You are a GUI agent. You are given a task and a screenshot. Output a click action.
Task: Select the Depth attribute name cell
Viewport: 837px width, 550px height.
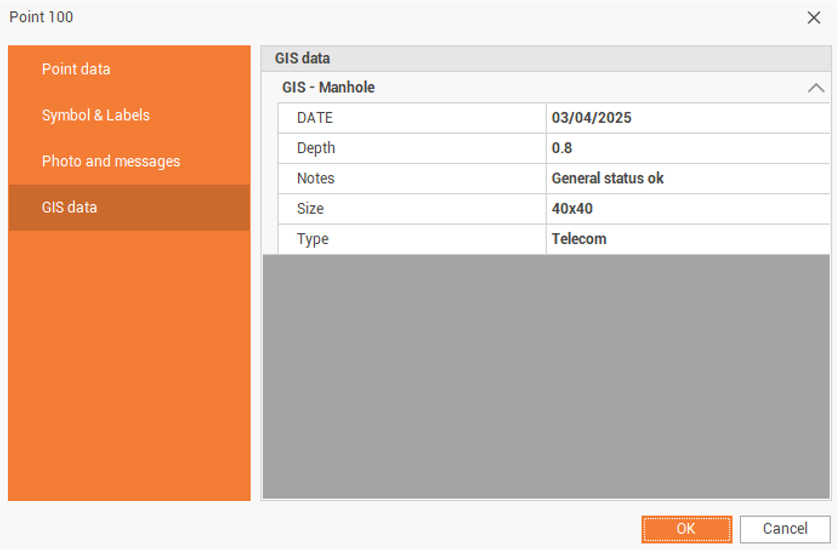pyautogui.click(x=412, y=148)
